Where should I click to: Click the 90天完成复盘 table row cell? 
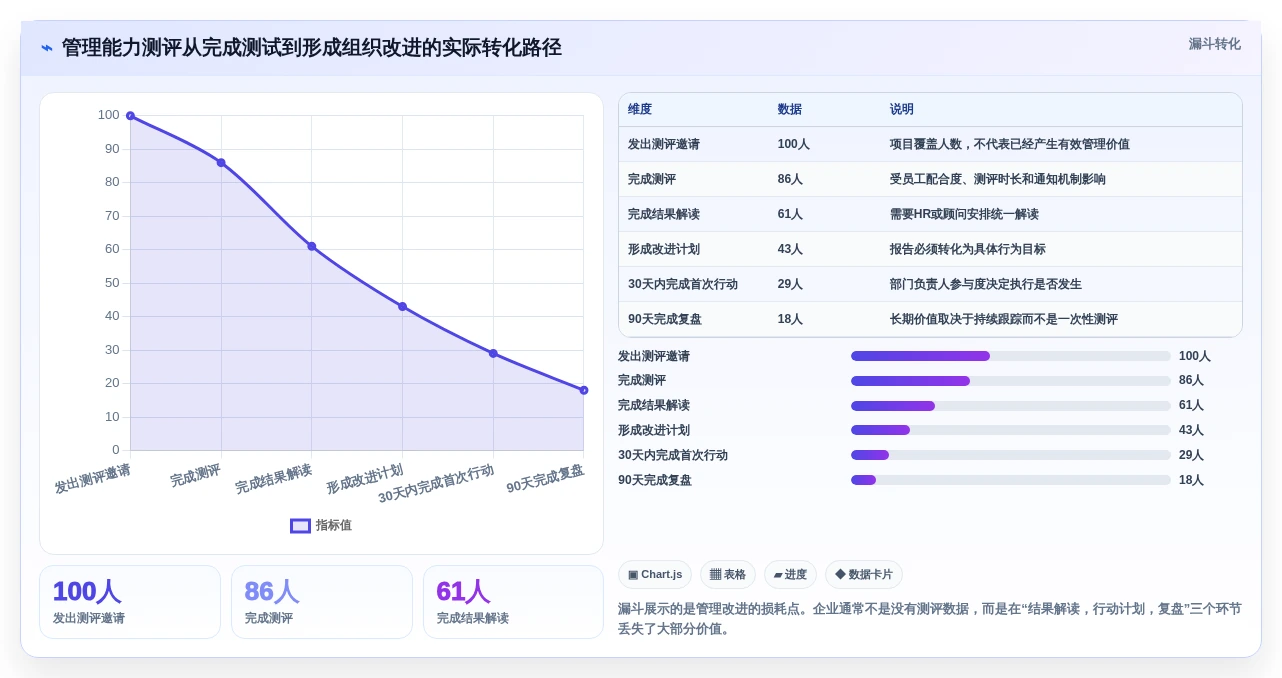pos(665,319)
